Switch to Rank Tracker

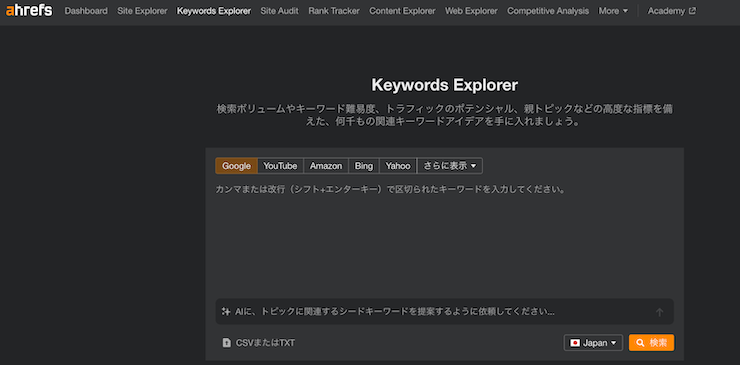tap(334, 11)
